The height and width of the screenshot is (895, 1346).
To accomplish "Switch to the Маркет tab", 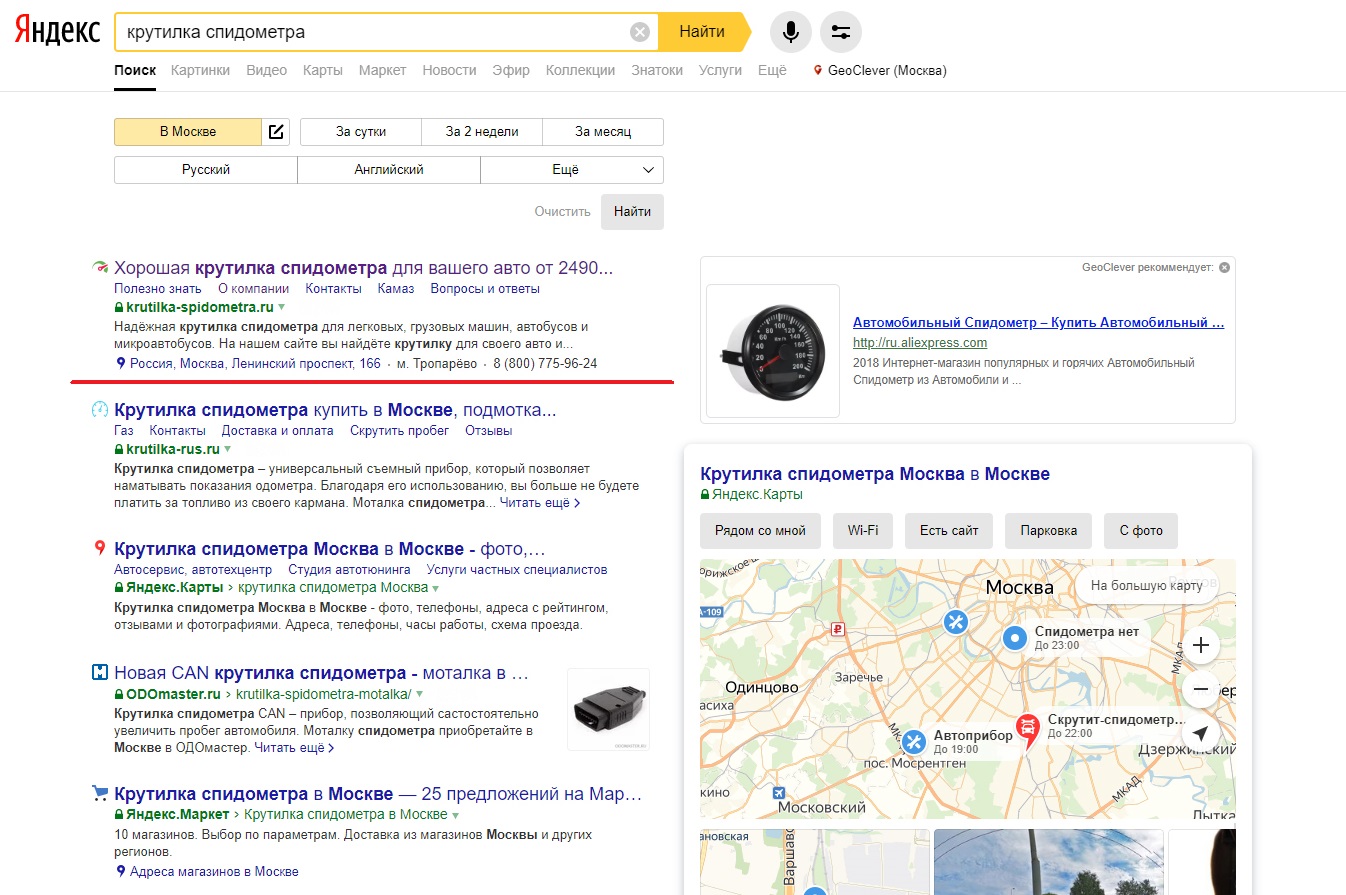I will click(x=383, y=70).
